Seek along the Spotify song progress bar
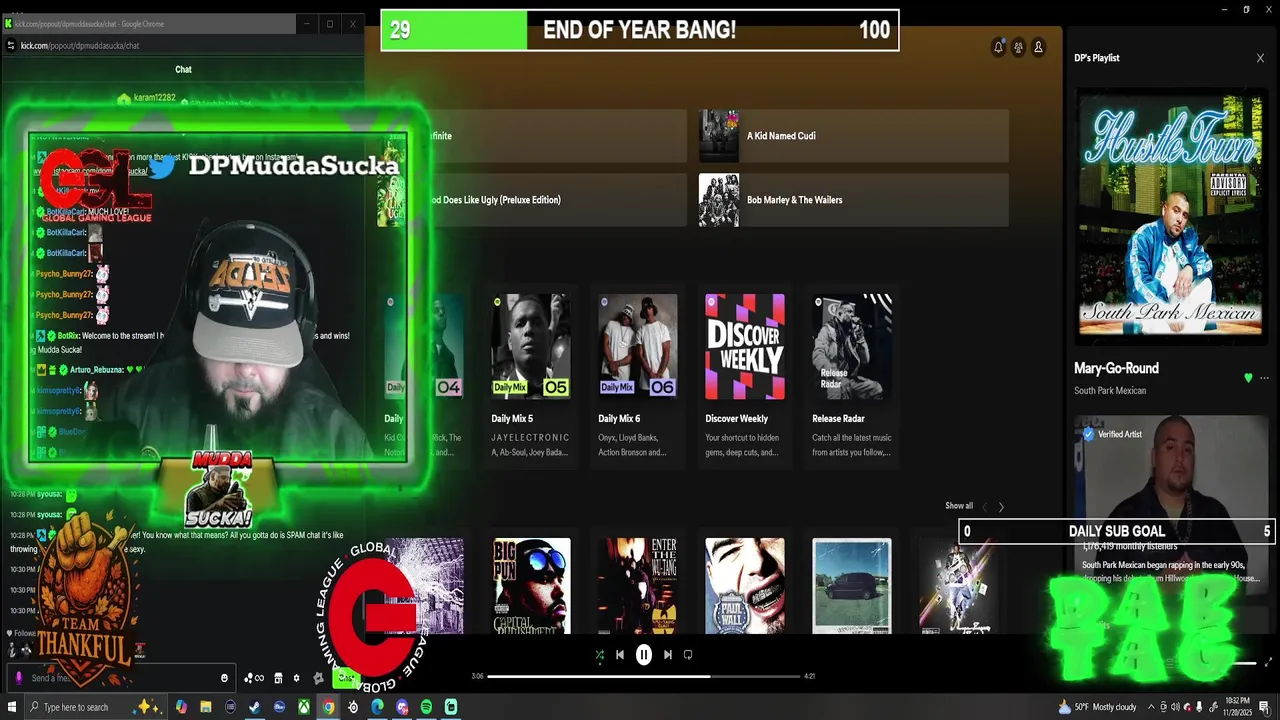This screenshot has height=720, width=1280. coord(644,676)
